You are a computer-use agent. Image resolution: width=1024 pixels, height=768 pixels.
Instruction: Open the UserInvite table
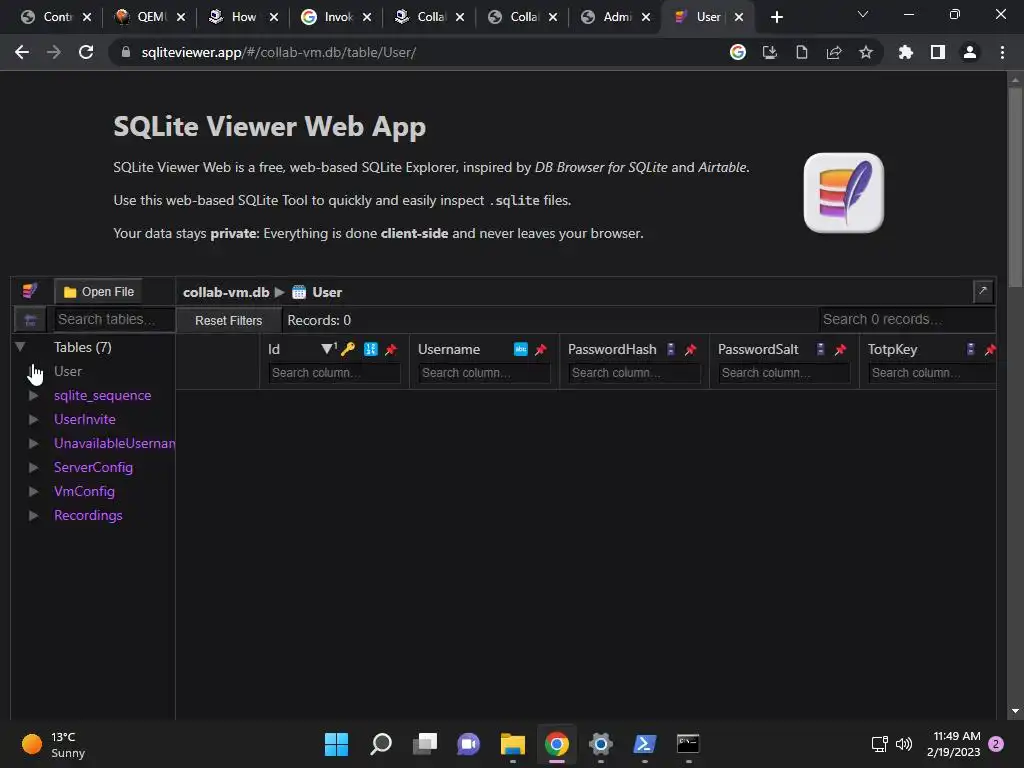[85, 419]
